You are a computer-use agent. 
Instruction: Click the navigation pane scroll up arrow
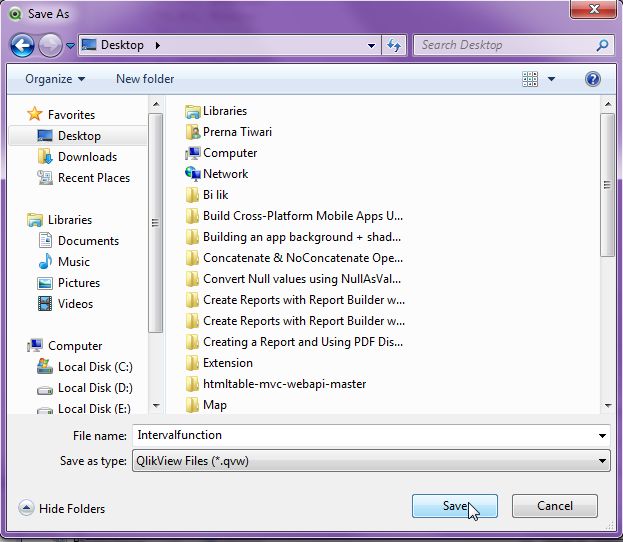[x=156, y=105]
